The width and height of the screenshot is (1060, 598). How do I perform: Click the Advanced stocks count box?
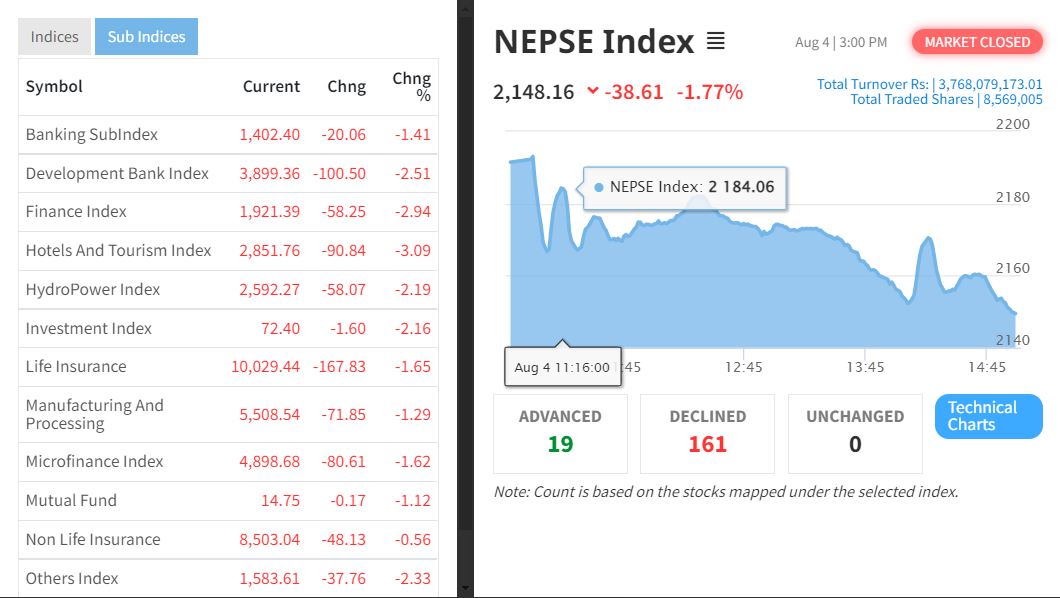tap(560, 433)
